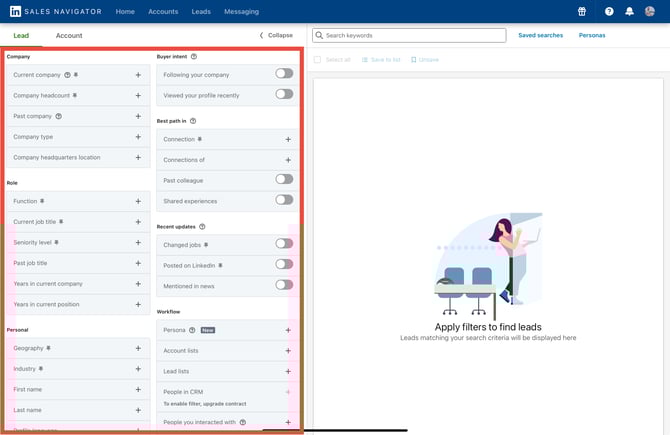This screenshot has width=670, height=435.
Task: Click the LinkedIn Sales Navigator logo
Action: [52, 11]
